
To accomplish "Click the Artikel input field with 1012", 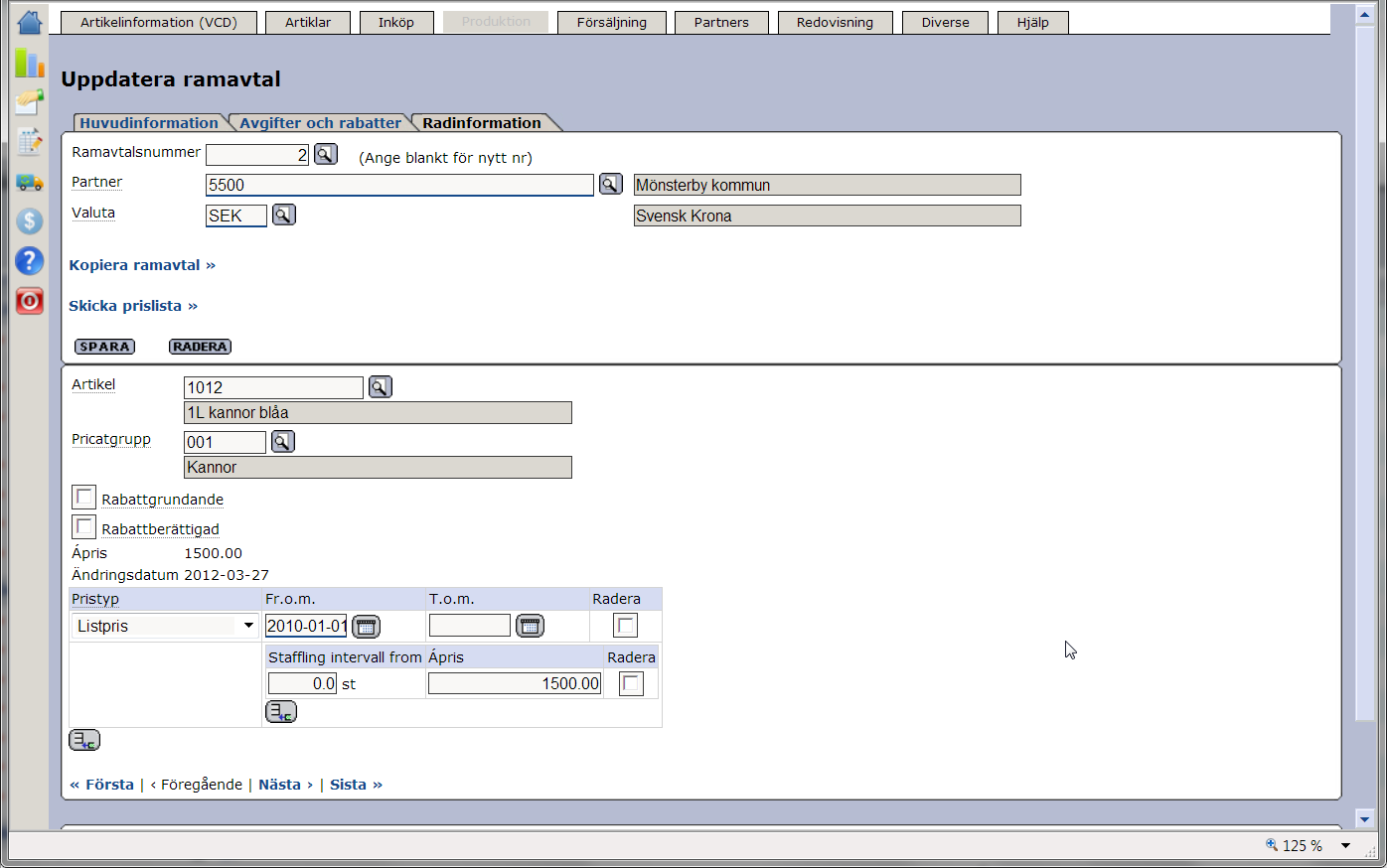I will (274, 387).
